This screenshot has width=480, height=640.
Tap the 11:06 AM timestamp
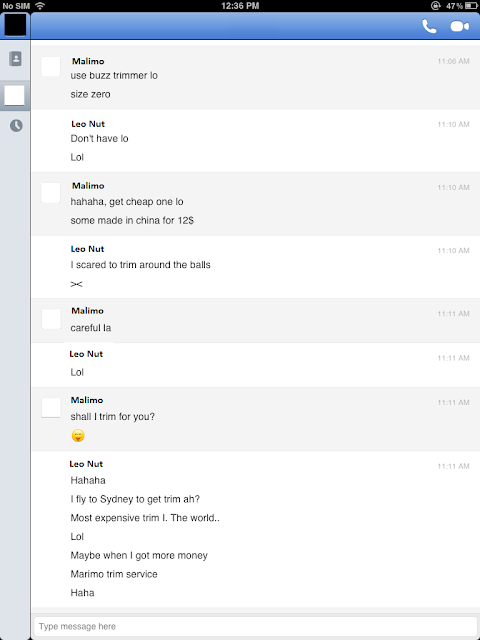pos(453,61)
